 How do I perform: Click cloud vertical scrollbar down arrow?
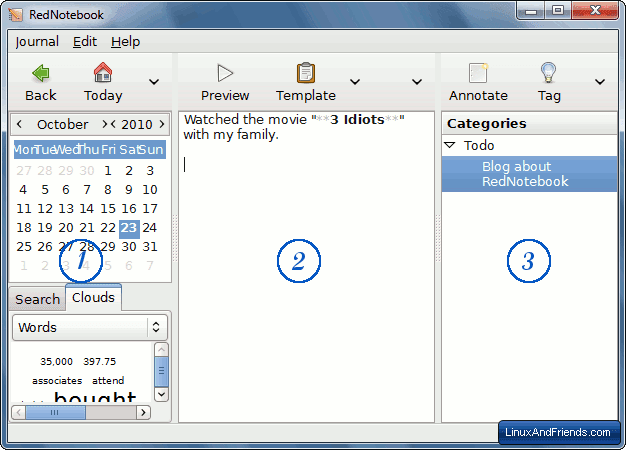(x=161, y=394)
